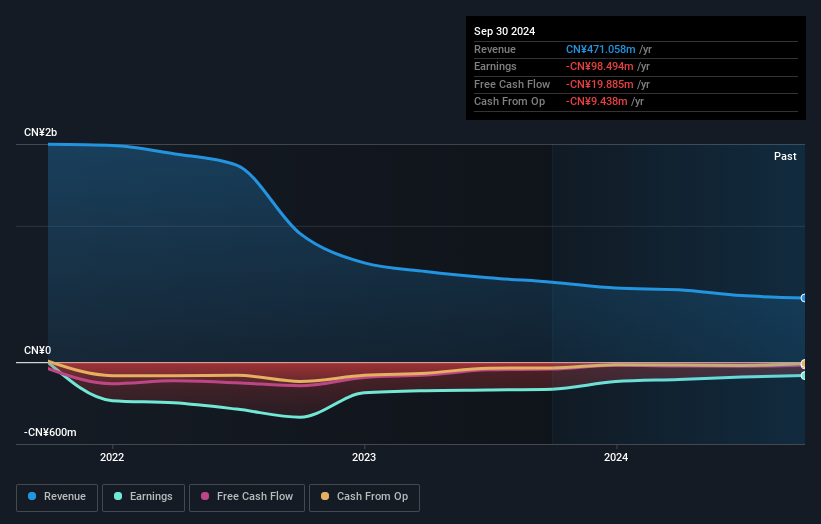Click the Sep 30 2024 tooltip date
821x524 pixels.
(504, 31)
